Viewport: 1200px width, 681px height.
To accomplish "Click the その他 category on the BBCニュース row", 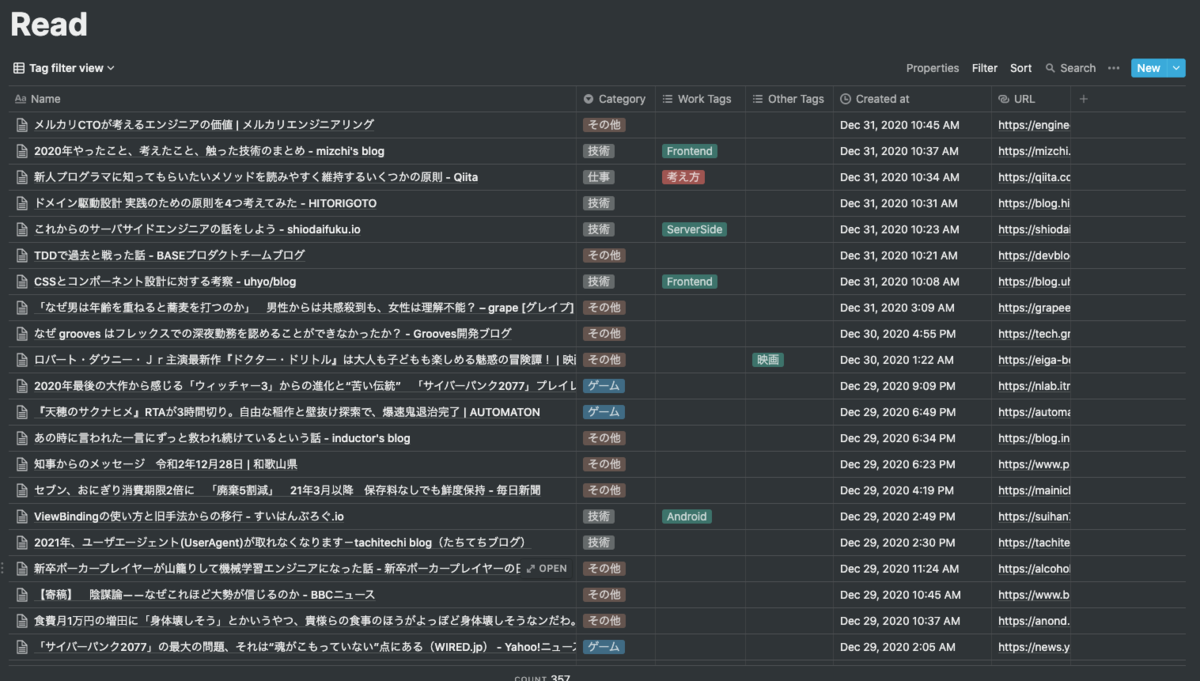I will coord(604,594).
